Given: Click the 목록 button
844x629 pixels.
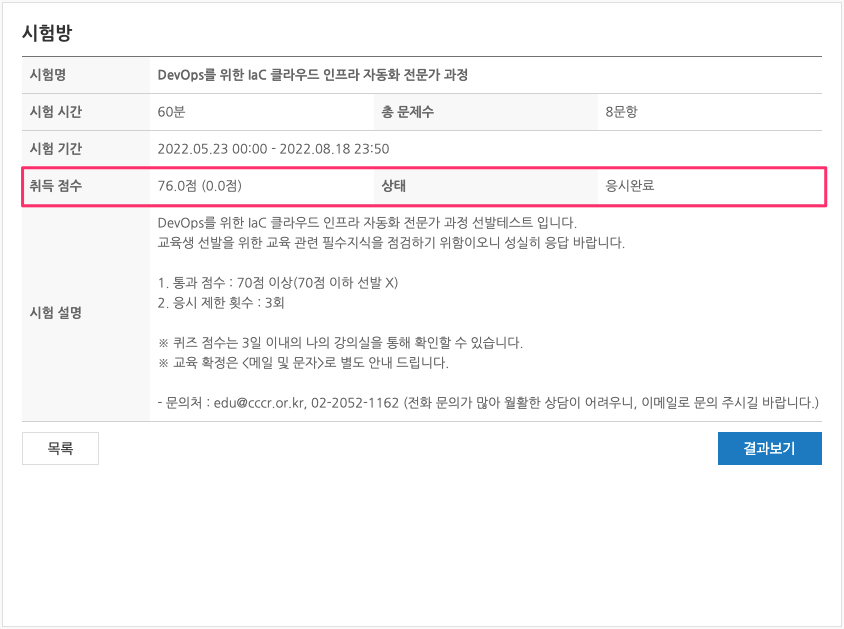Looking at the screenshot, I should tap(60, 448).
